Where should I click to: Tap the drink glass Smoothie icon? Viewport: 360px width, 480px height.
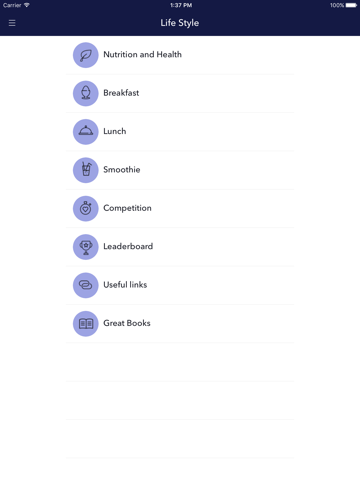(86, 170)
